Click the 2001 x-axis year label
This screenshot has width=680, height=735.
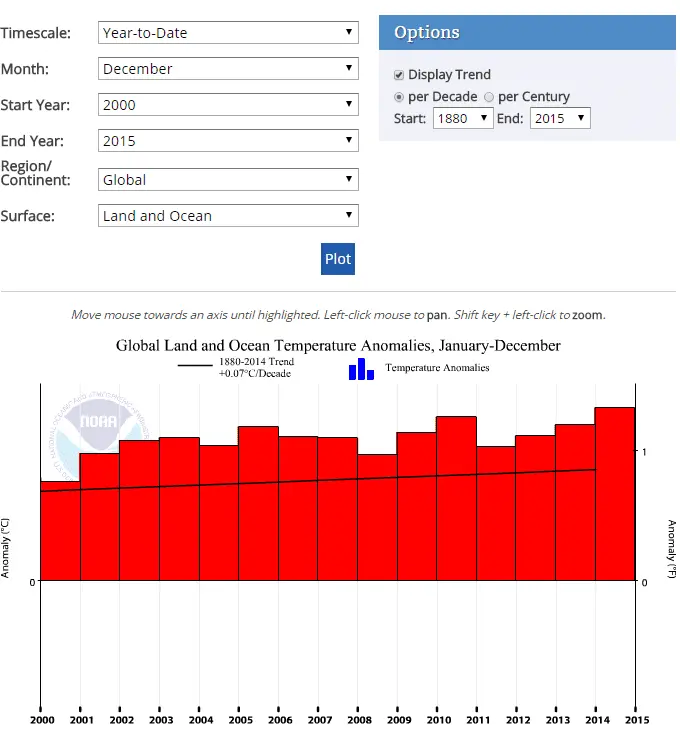click(x=82, y=720)
